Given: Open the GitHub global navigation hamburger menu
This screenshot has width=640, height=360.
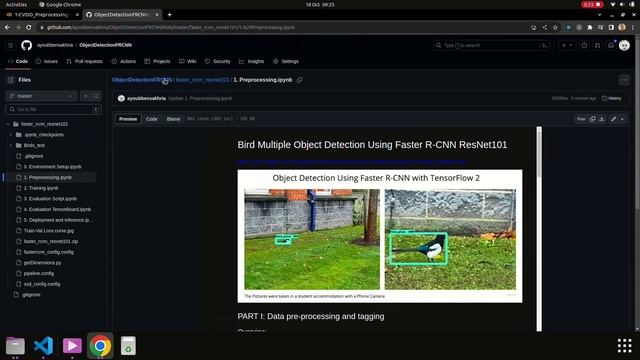Looking at the screenshot, I should coord(11,45).
